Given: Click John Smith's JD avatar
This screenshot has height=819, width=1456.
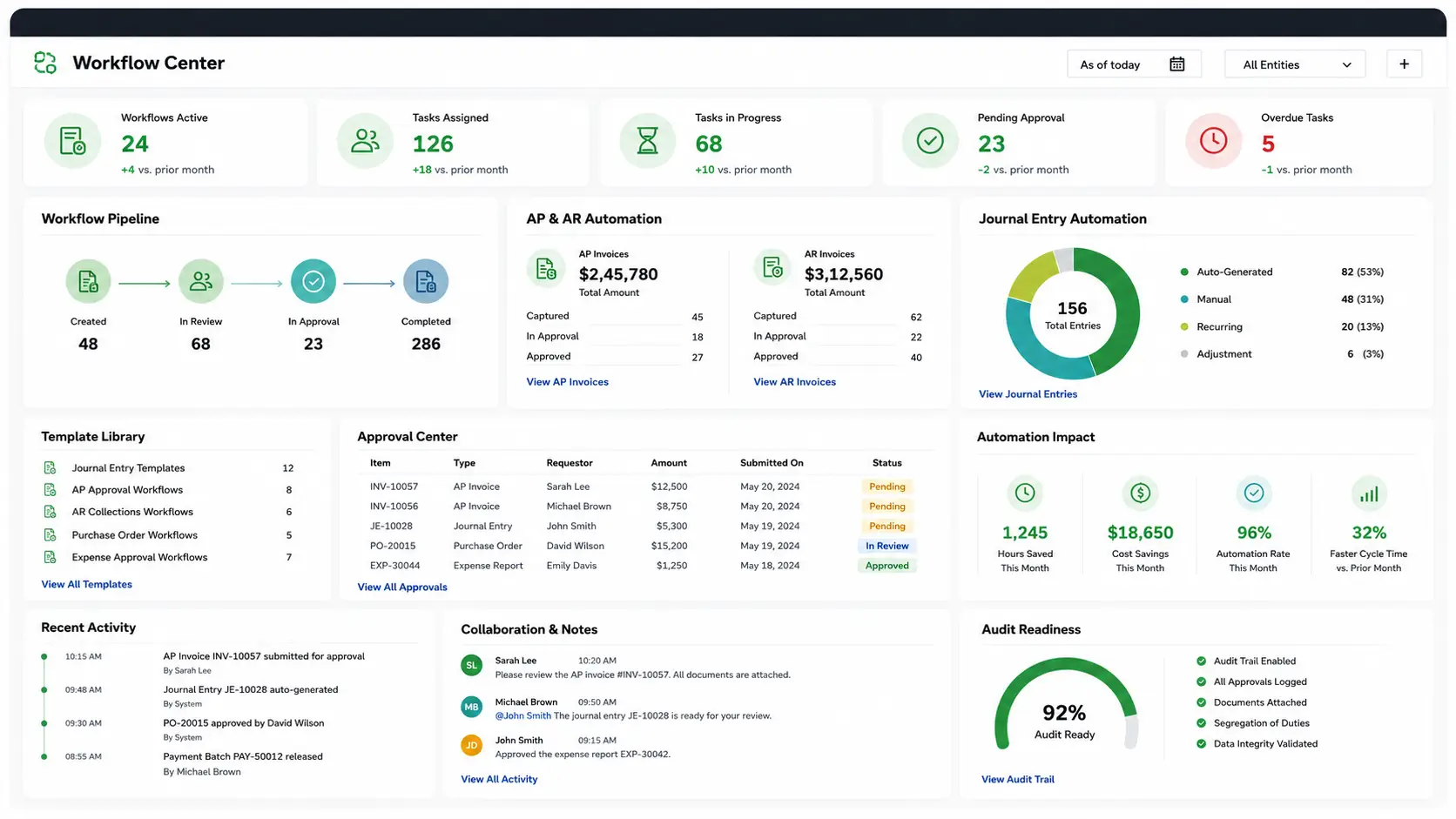Looking at the screenshot, I should tap(471, 745).
